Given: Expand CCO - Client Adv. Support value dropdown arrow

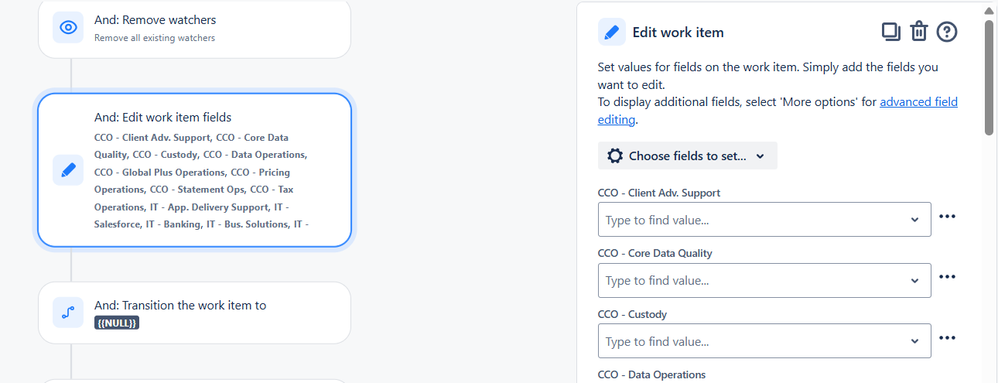Looking at the screenshot, I should coord(915,220).
